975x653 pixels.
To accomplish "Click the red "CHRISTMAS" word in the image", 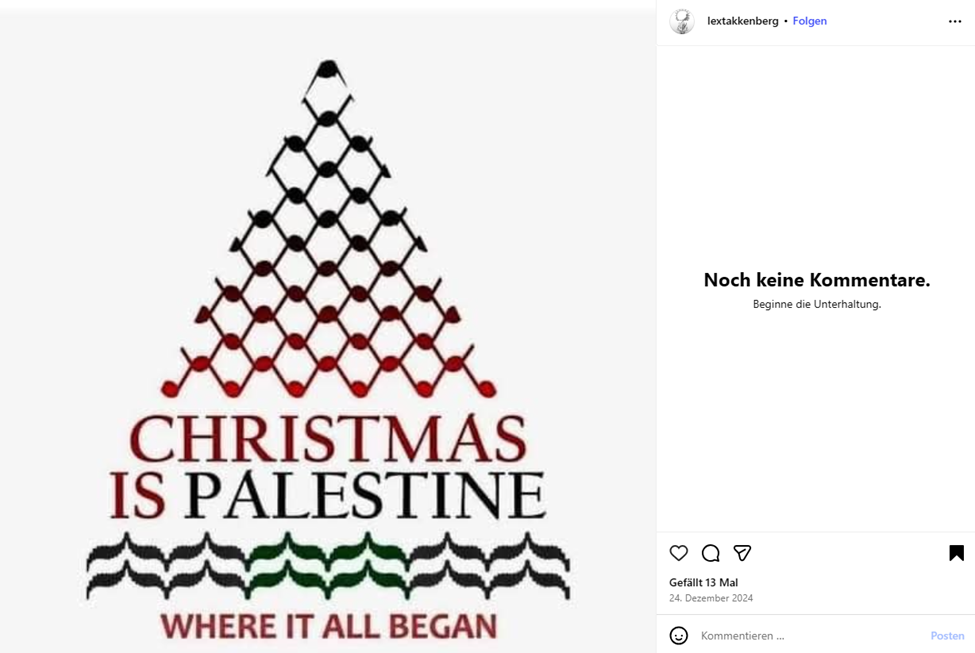I will [328, 440].
